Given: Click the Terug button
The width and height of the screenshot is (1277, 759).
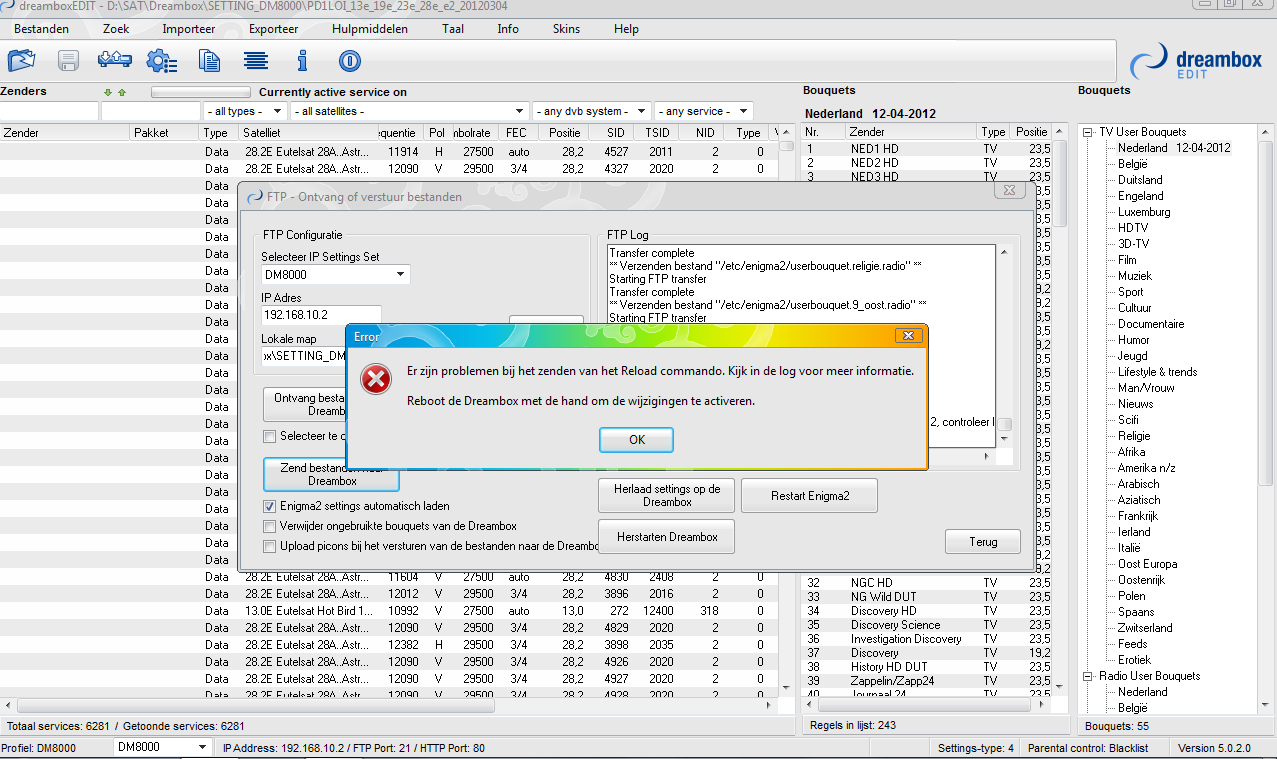Looking at the screenshot, I should click(x=983, y=542).
